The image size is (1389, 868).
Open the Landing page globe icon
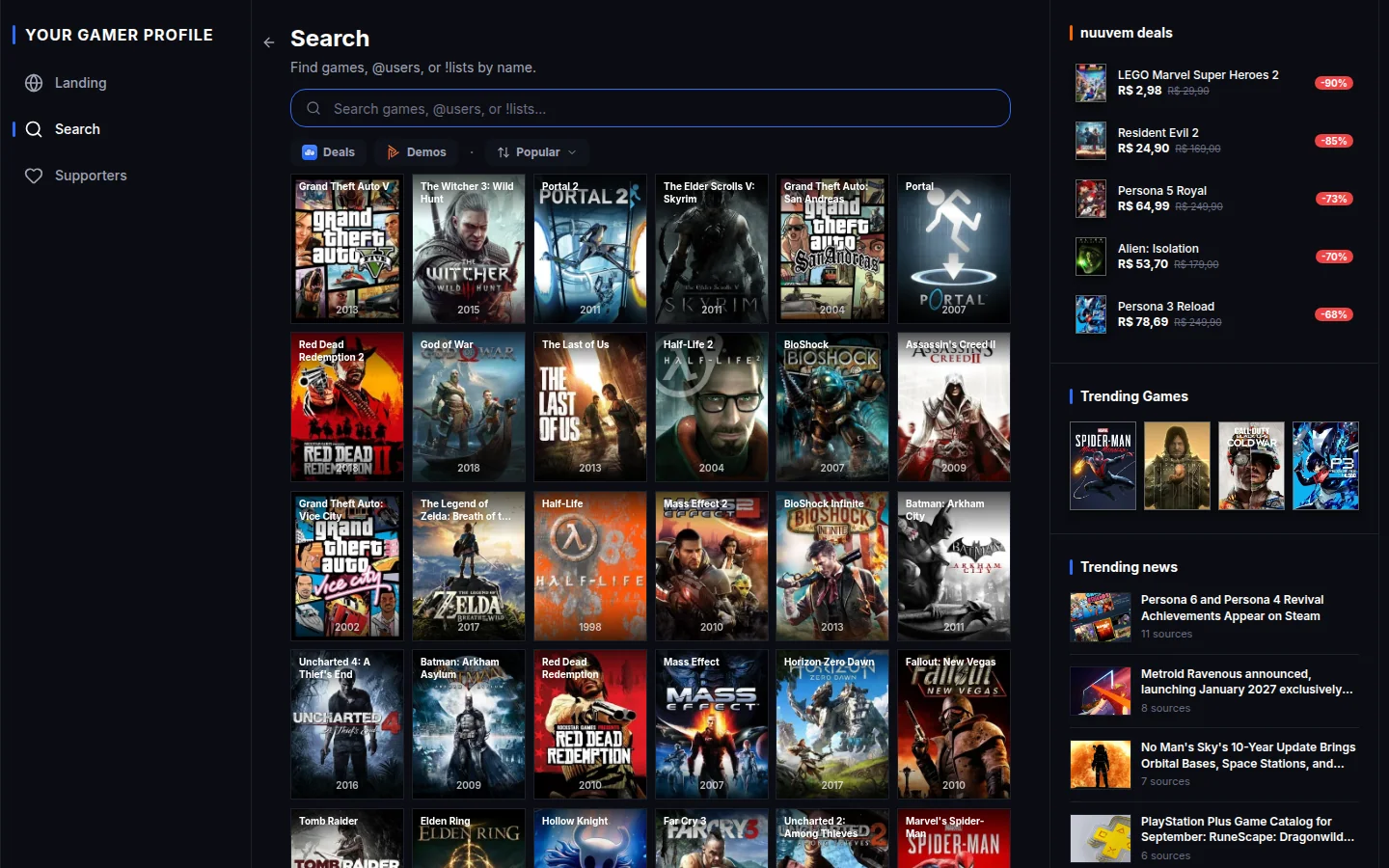point(34,83)
